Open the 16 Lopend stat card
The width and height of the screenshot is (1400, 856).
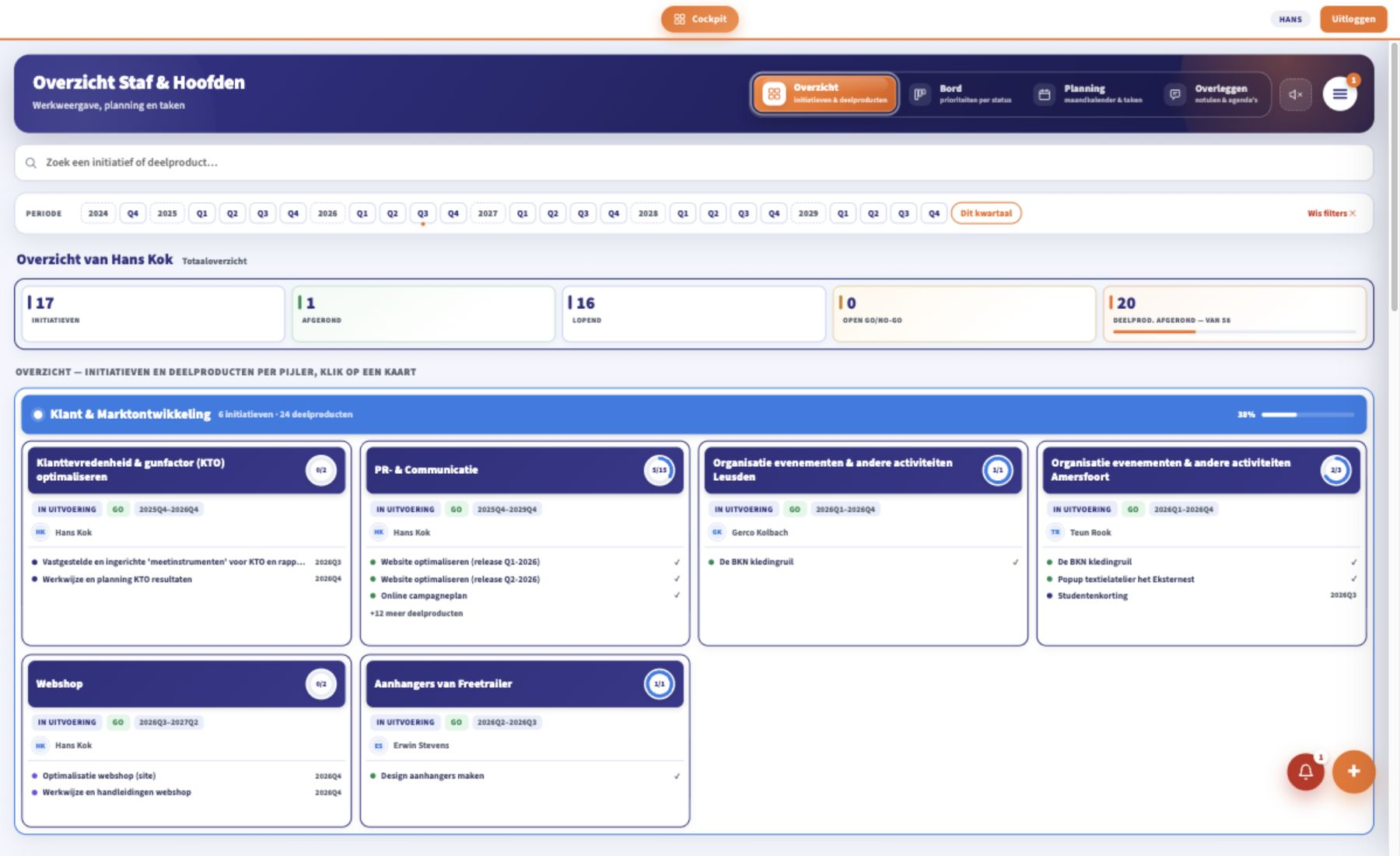(x=694, y=314)
